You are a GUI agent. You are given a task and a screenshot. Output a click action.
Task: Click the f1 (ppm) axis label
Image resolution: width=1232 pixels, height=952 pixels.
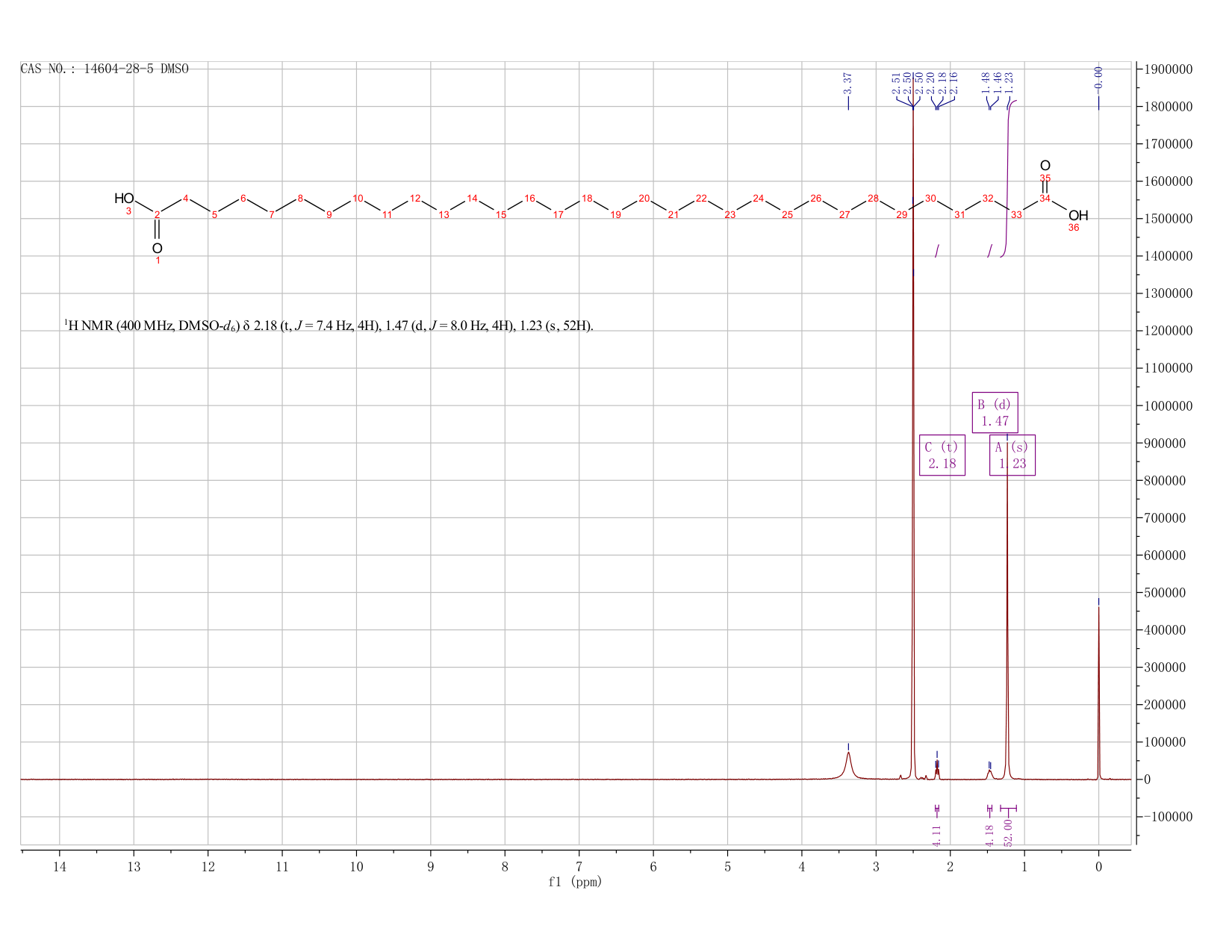pyautogui.click(x=575, y=882)
